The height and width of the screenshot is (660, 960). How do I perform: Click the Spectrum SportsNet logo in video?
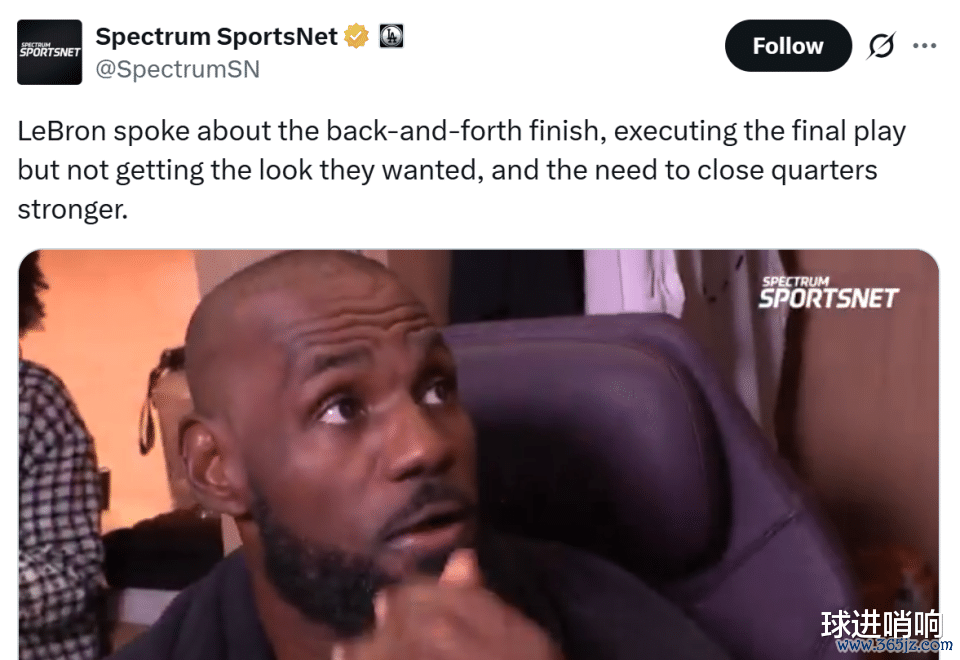(828, 293)
